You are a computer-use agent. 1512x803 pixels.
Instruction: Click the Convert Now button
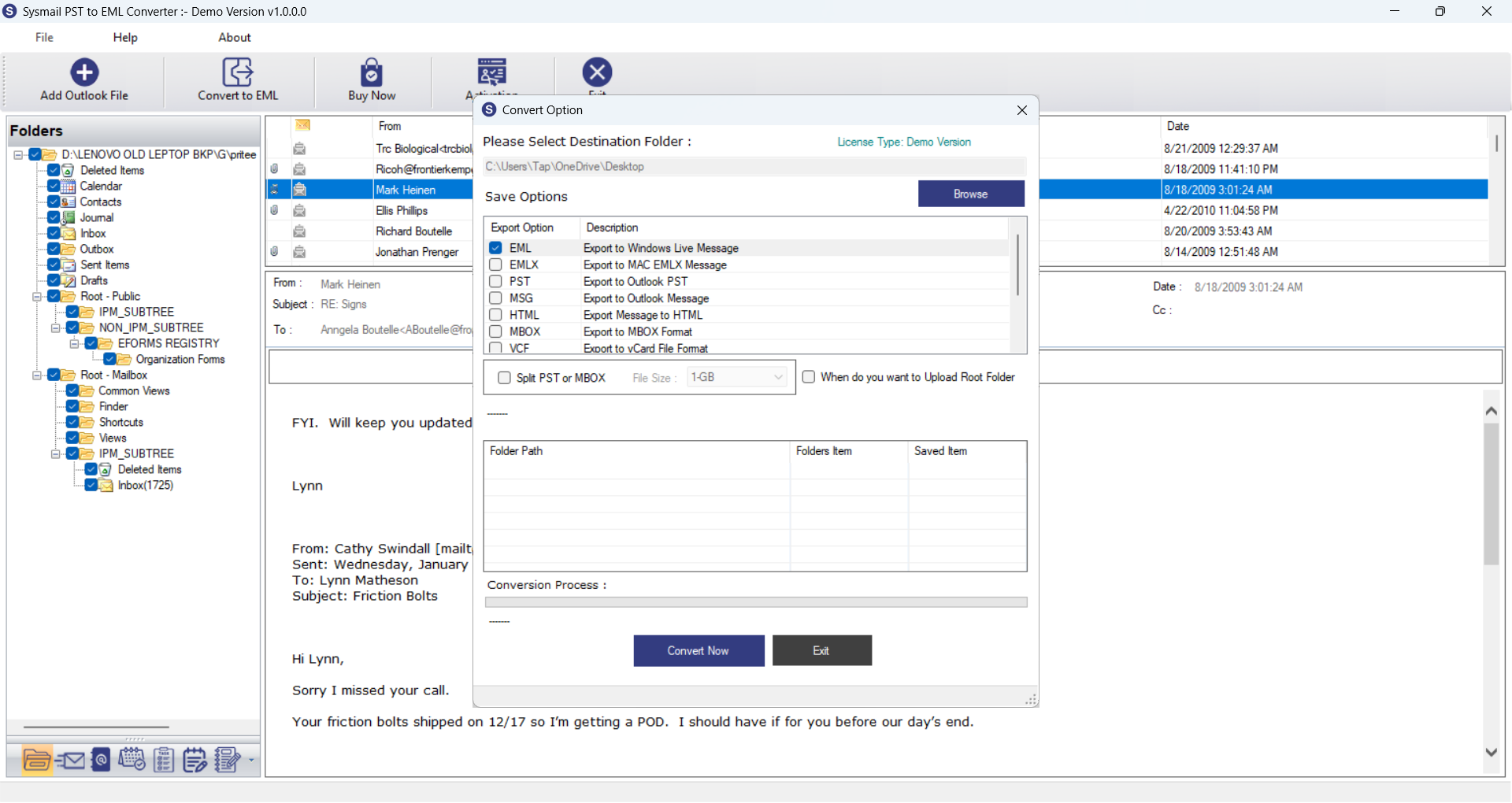(699, 651)
